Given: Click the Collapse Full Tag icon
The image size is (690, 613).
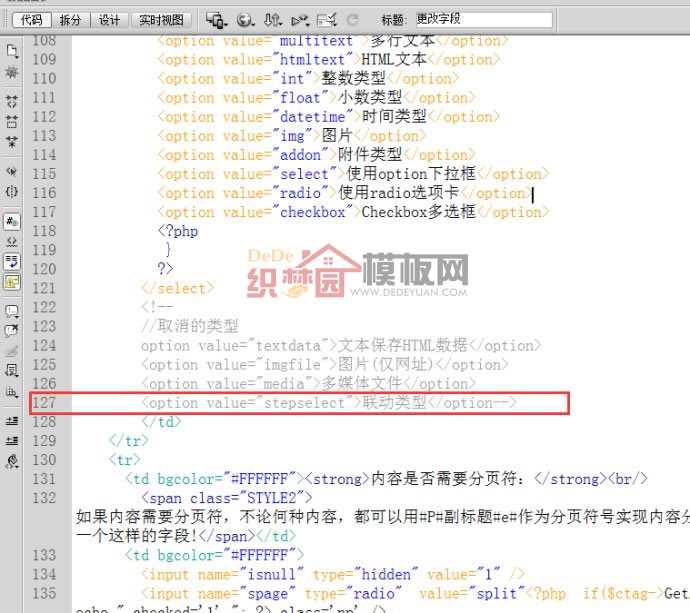Looking at the screenshot, I should (12, 102).
